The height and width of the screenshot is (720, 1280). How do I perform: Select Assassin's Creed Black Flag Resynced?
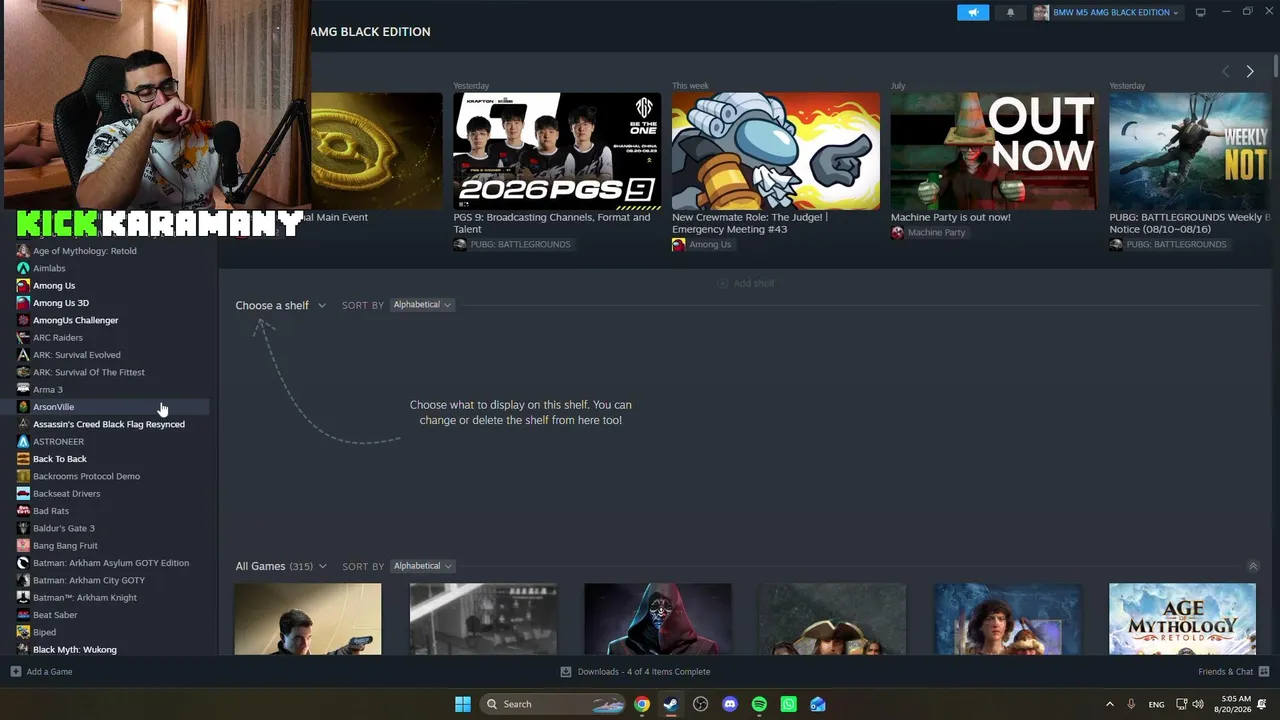coord(109,424)
